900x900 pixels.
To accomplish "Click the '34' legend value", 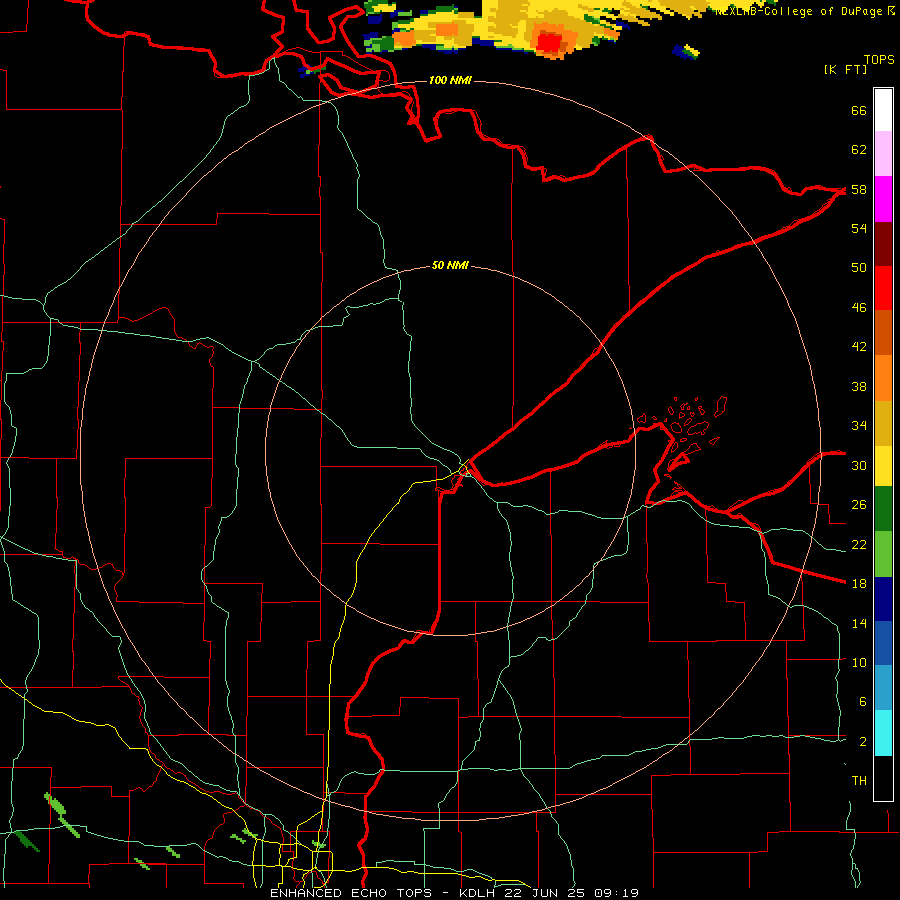I will pyautogui.click(x=859, y=426).
